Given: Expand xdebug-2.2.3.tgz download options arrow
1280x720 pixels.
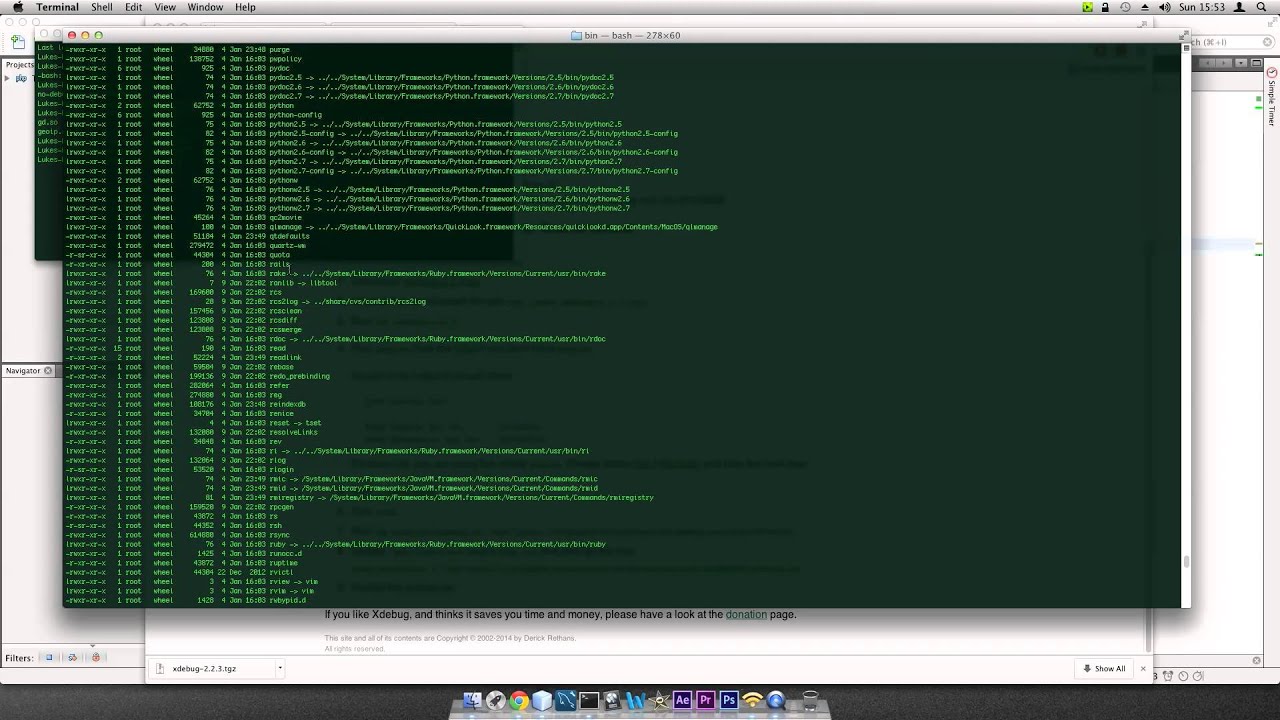Looking at the screenshot, I should pyautogui.click(x=280, y=668).
